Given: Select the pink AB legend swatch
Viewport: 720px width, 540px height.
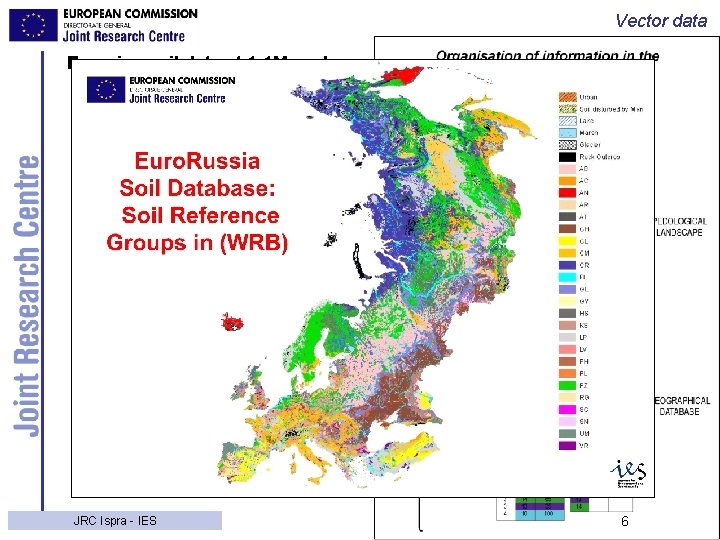Looking at the screenshot, I should 568,169.
